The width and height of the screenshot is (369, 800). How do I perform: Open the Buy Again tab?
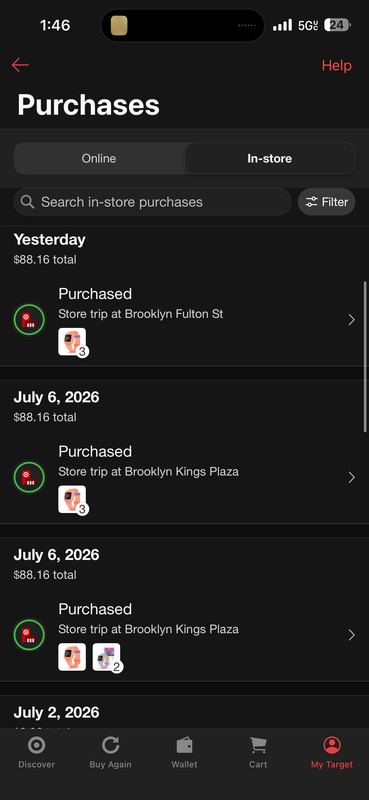pyautogui.click(x=110, y=753)
